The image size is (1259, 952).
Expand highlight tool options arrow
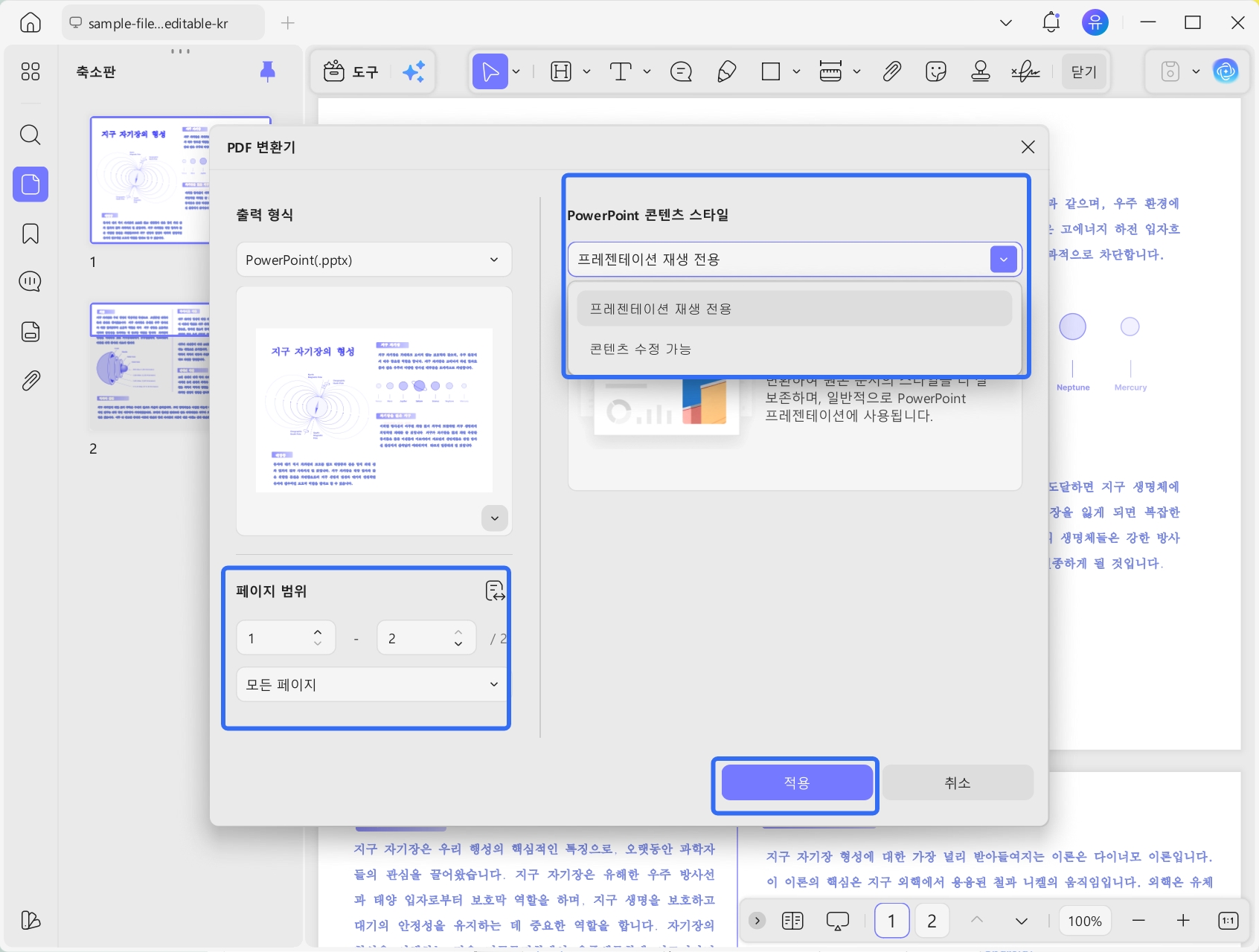pyautogui.click(x=586, y=71)
